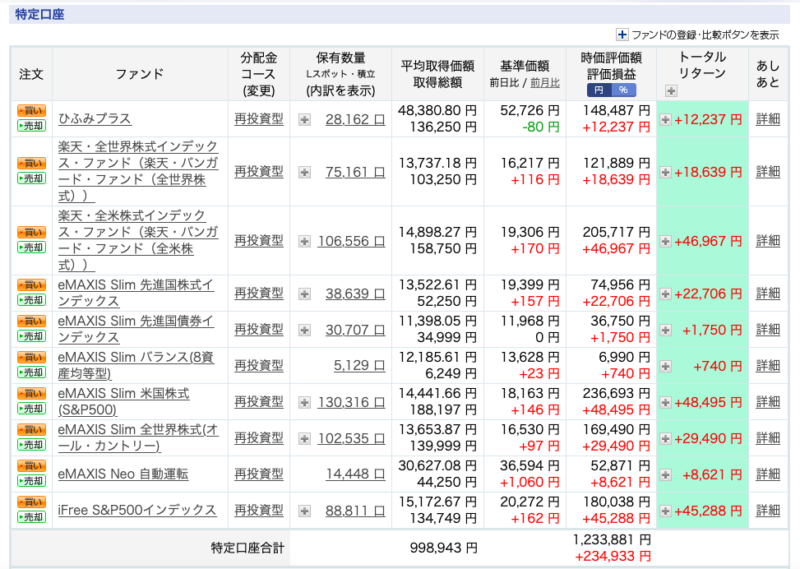Open eMAXIS Slim 全世界株式(オール・カントリー) link
Viewport: 800px width, 569px height.
(x=138, y=438)
